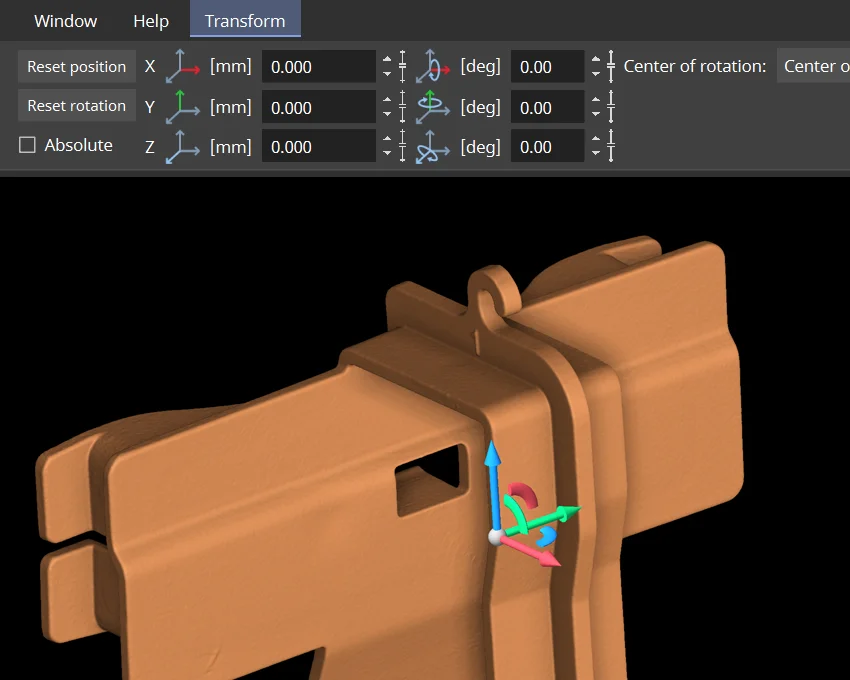Click the Z rotation axis icon
Viewport: 850px width, 680px height.
point(433,146)
